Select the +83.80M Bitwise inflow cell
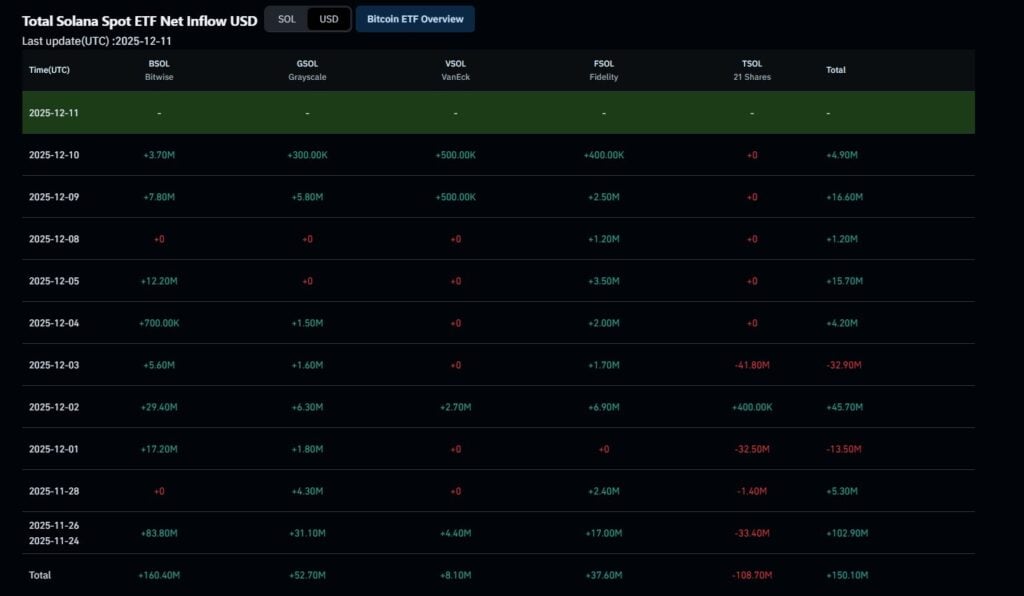Screen dimensions: 1024x596 159,533
